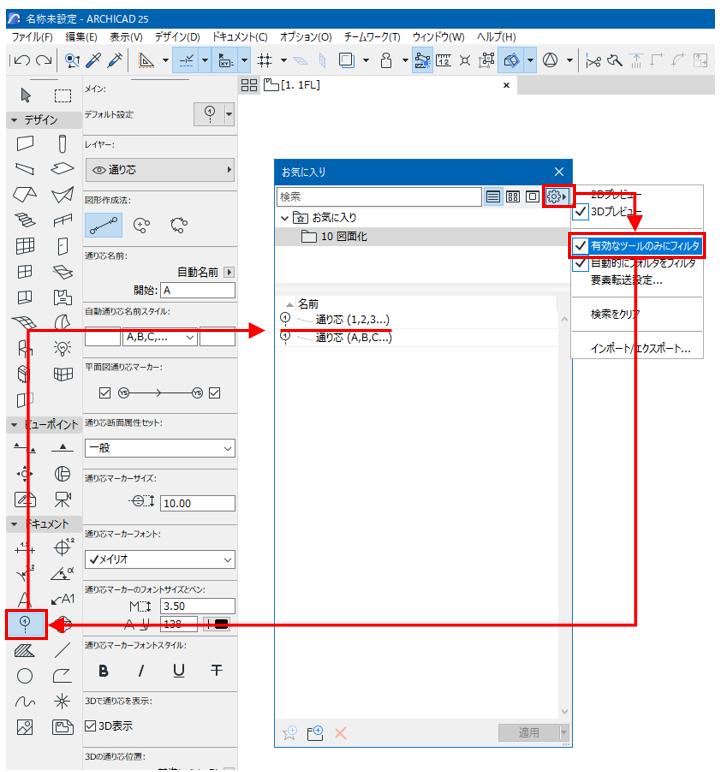Open favorites gear settings menu

557,196
